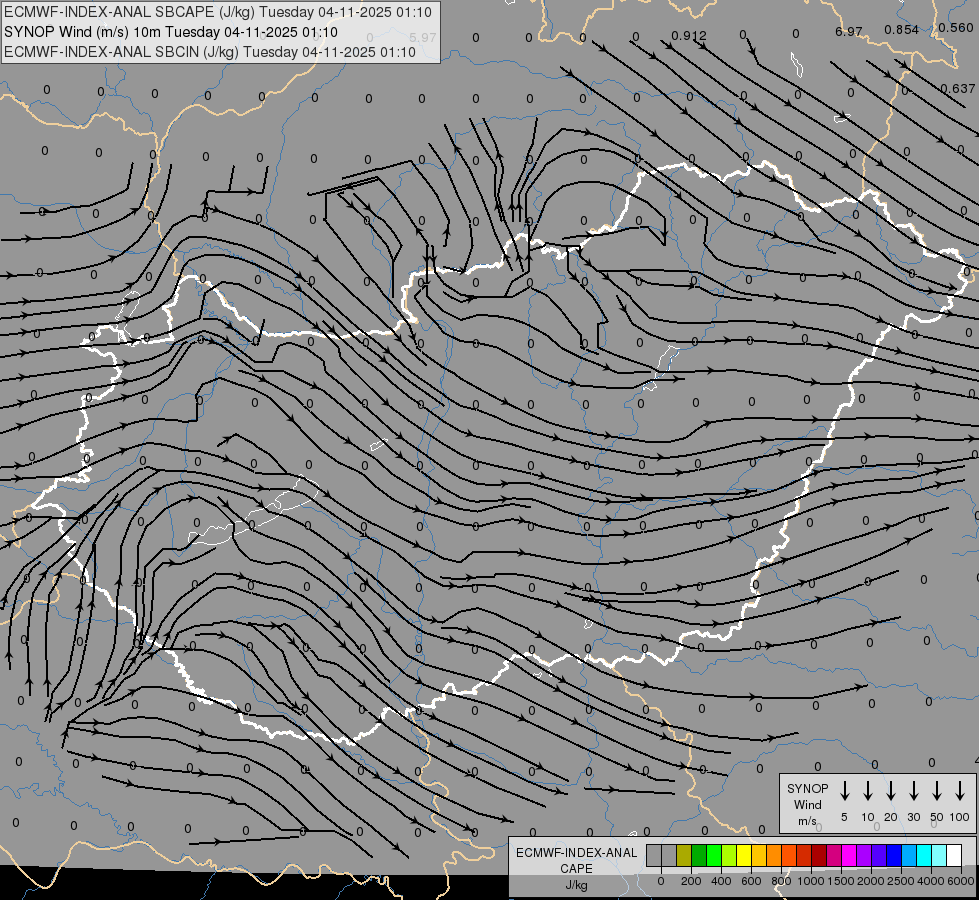Click the '30' speed label in wind legend
Viewport: 979px width, 900px height.
click(913, 817)
